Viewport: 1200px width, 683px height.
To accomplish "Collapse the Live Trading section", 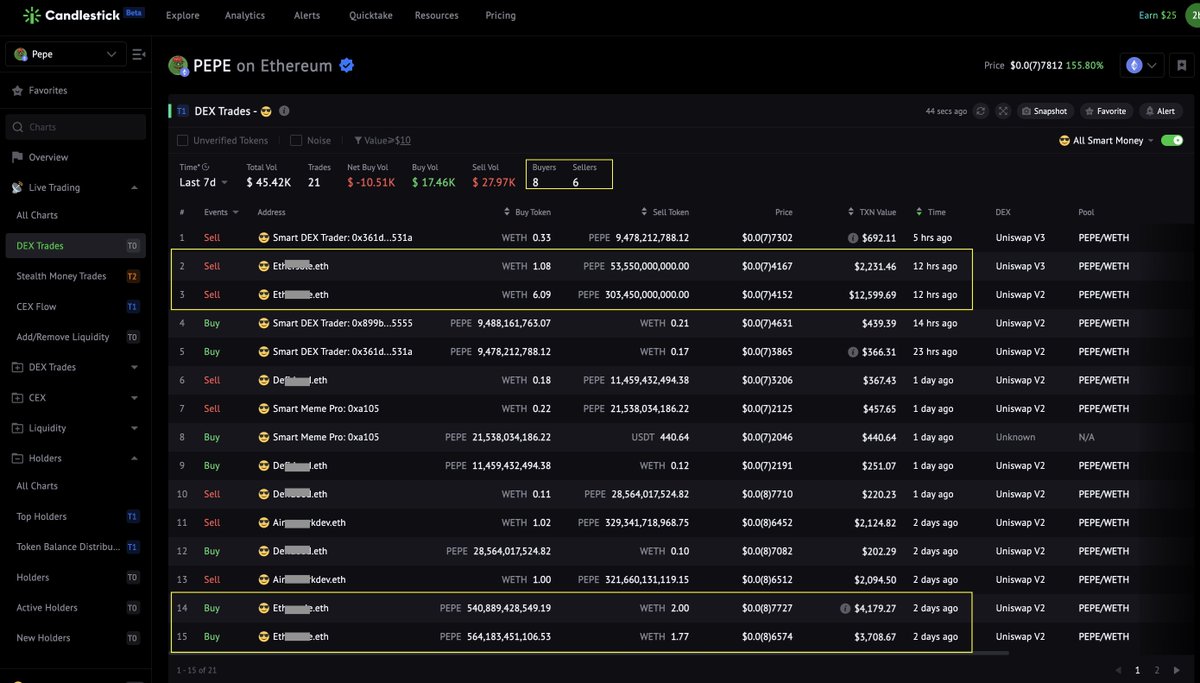I will click(135, 187).
